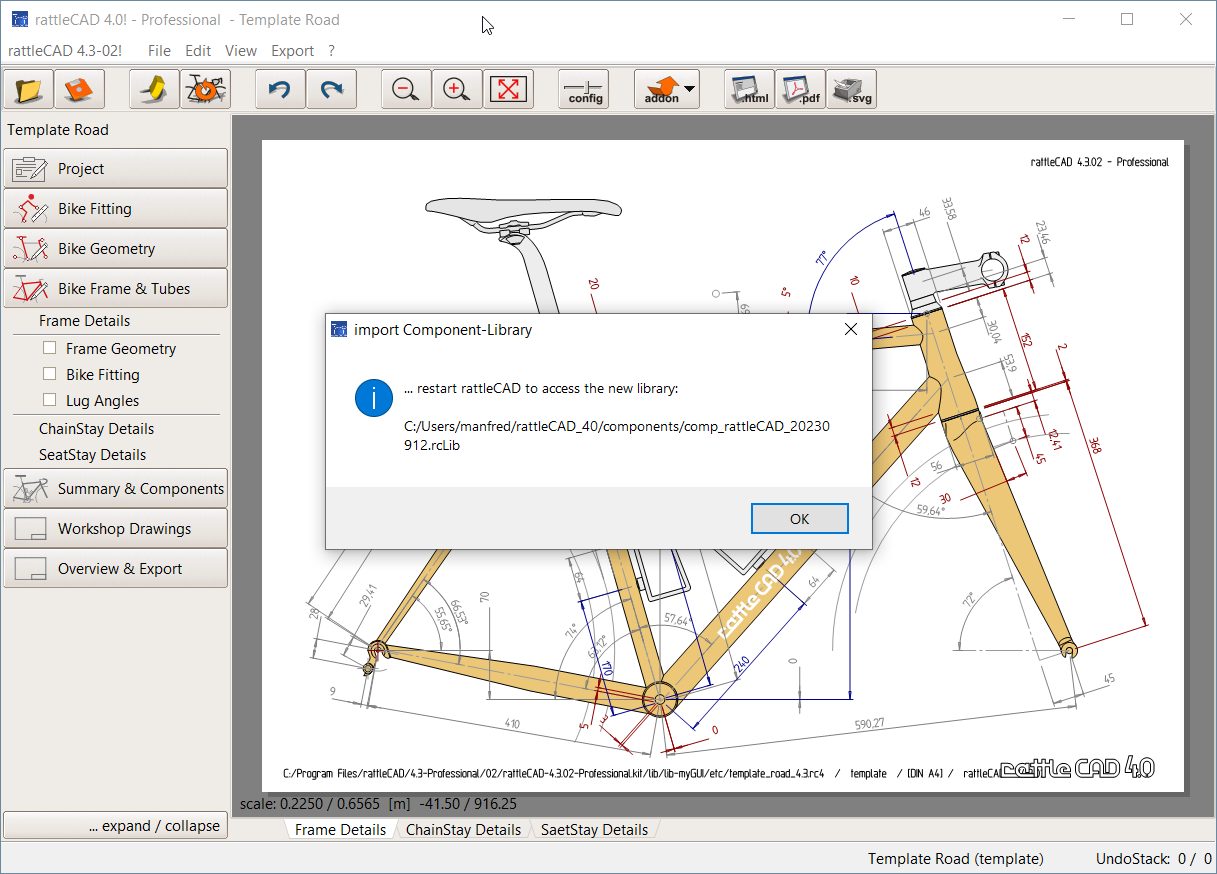Open the View menu
The image size is (1217, 874).
(x=241, y=50)
